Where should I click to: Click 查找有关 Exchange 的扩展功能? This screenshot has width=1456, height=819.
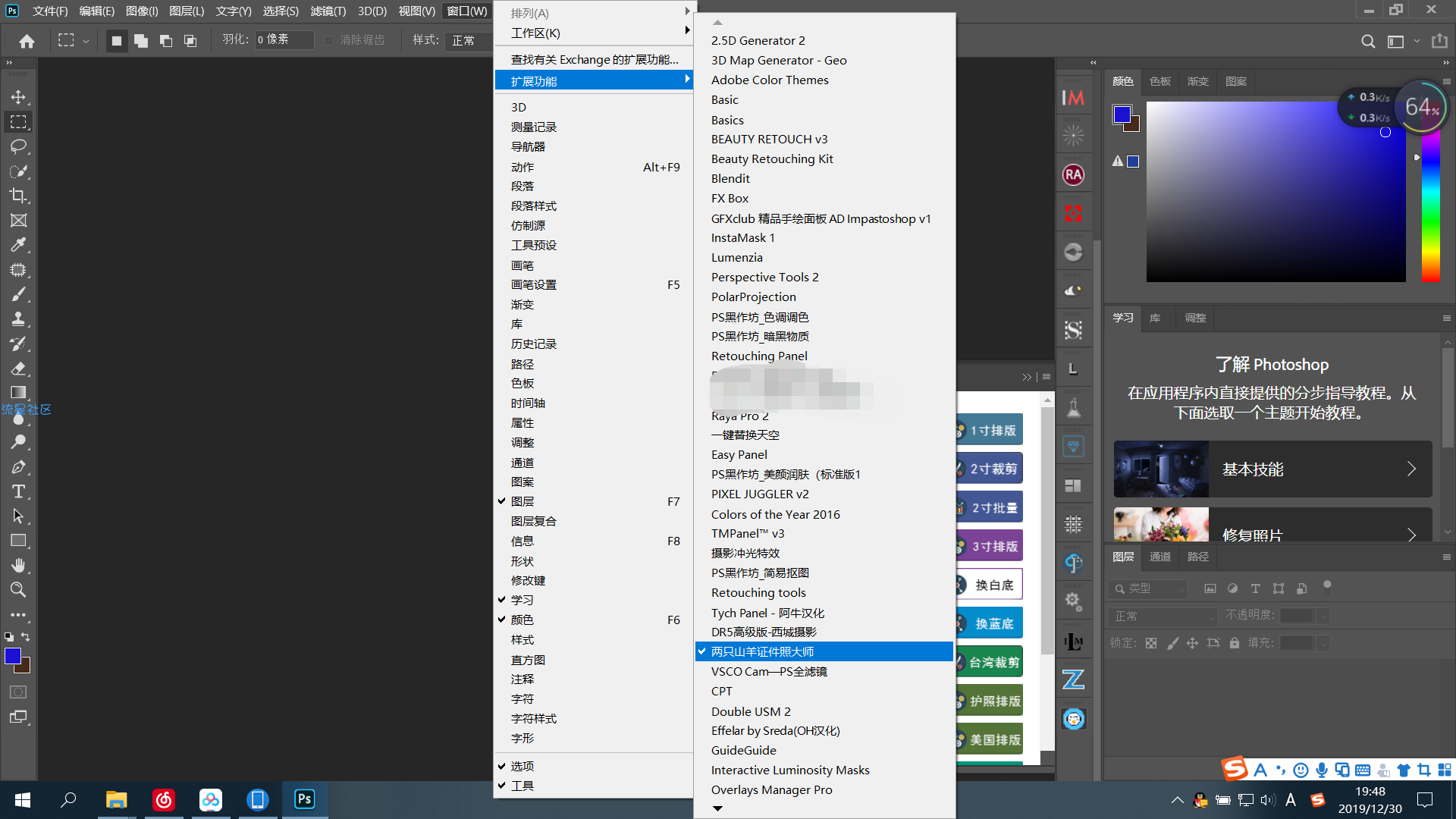(x=595, y=59)
